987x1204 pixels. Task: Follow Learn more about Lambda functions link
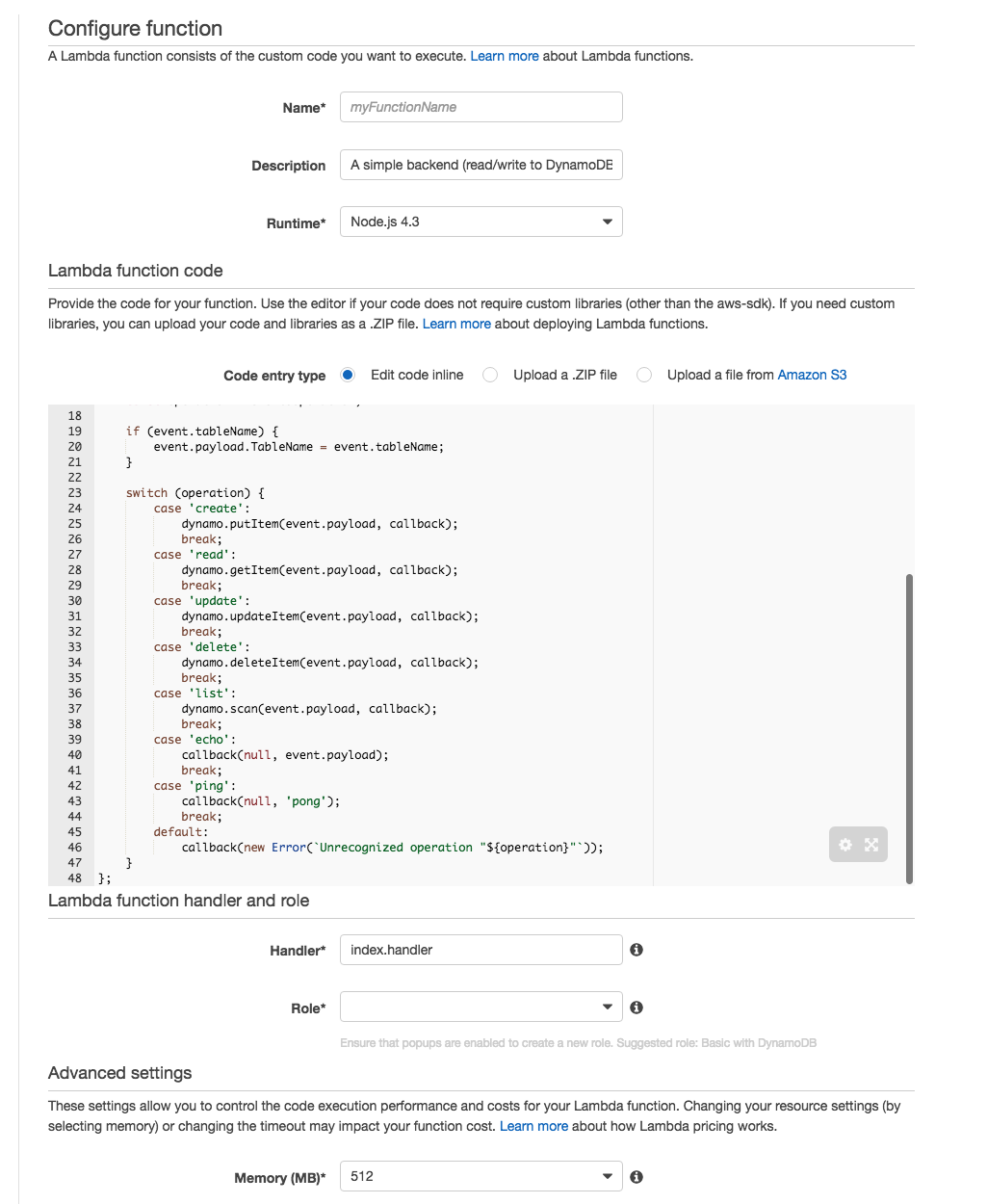click(505, 56)
